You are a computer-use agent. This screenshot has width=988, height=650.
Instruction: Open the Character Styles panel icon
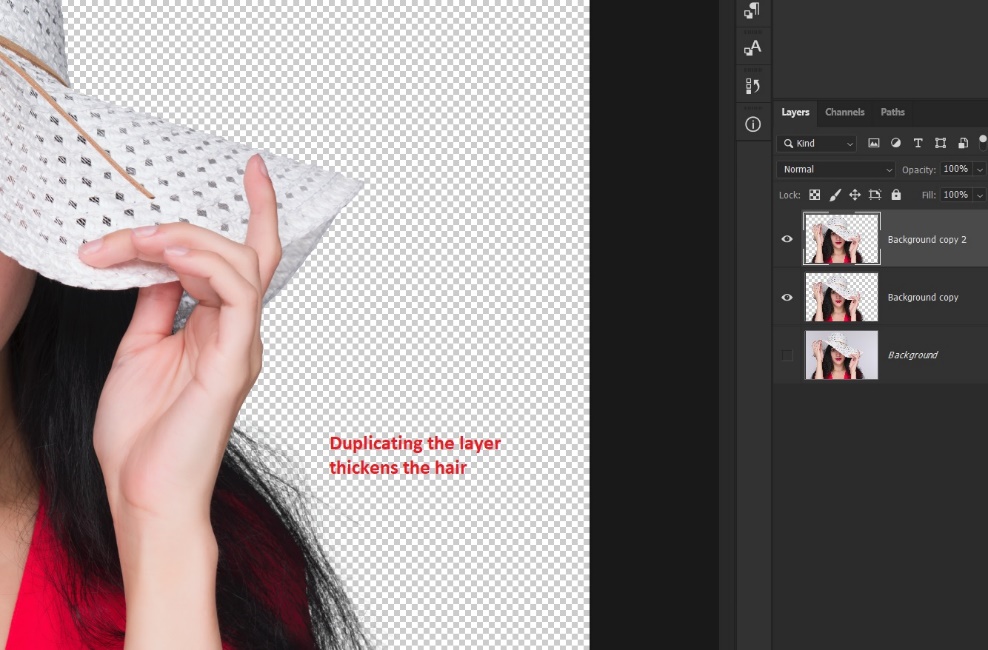753,48
